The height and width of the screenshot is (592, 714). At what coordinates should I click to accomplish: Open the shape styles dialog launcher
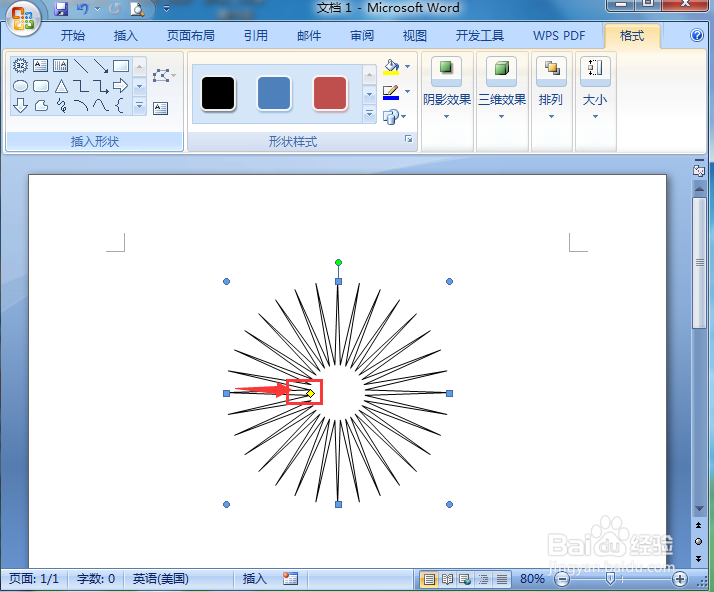(408, 139)
